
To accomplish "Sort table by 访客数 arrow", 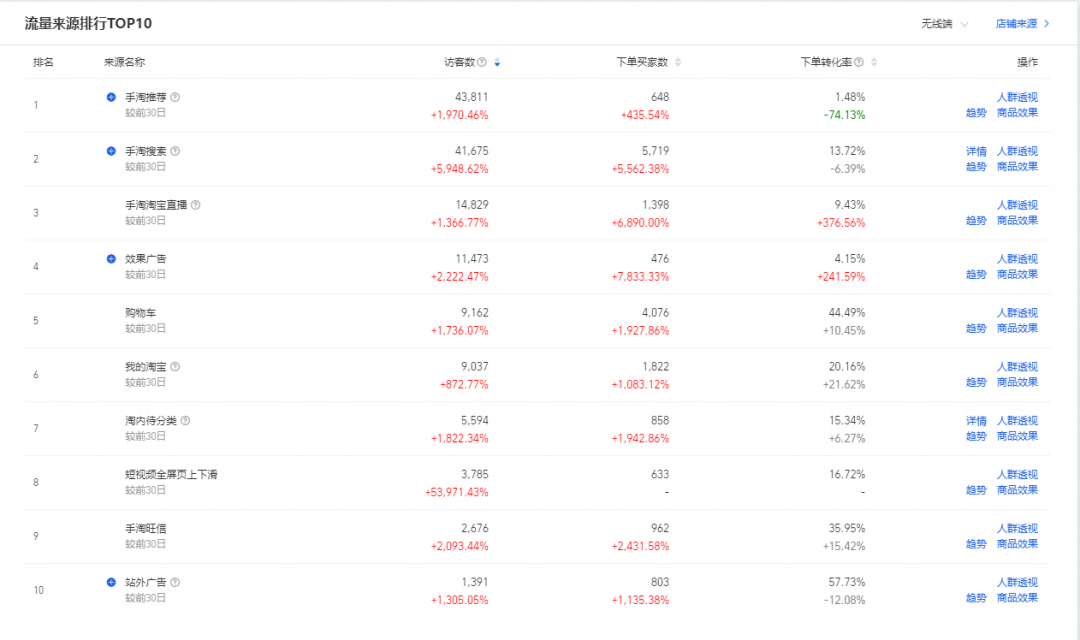I will pyautogui.click(x=497, y=62).
